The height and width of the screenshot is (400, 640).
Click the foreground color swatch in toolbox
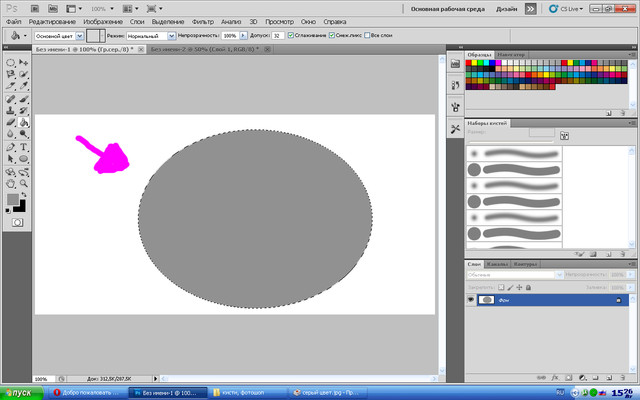(x=13, y=200)
